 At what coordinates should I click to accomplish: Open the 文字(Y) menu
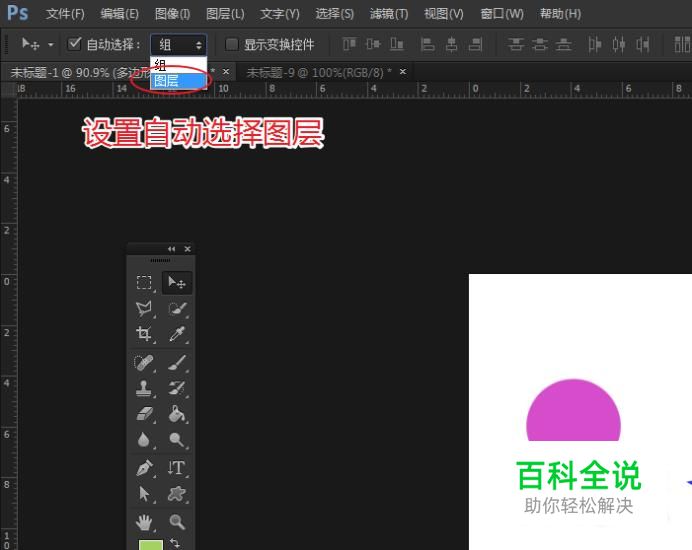point(279,14)
